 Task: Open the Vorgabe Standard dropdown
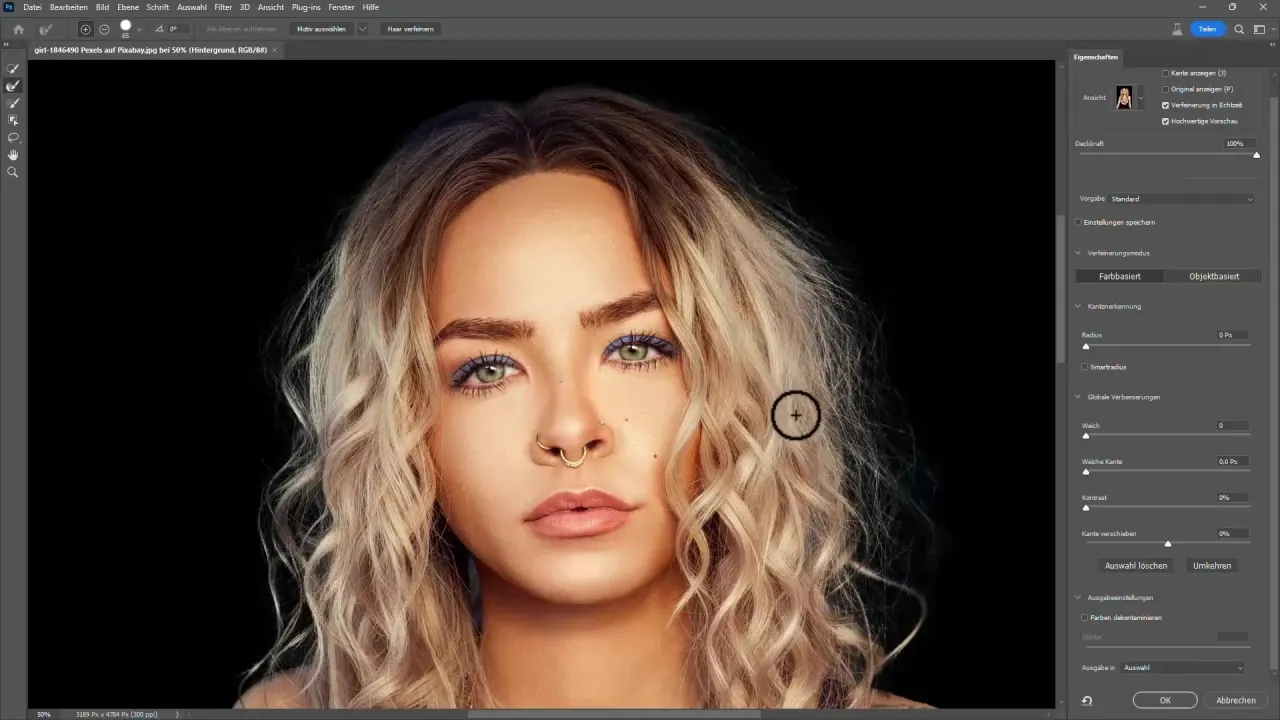click(x=1180, y=198)
